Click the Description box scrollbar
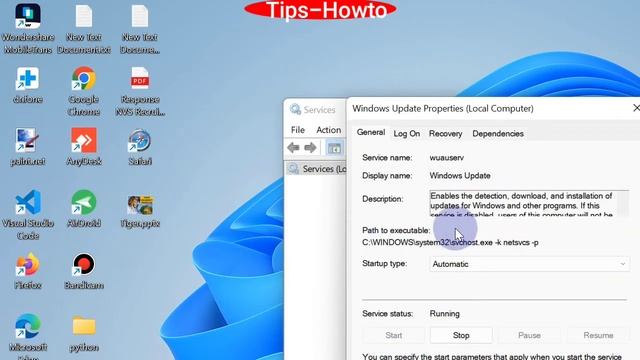 623,203
